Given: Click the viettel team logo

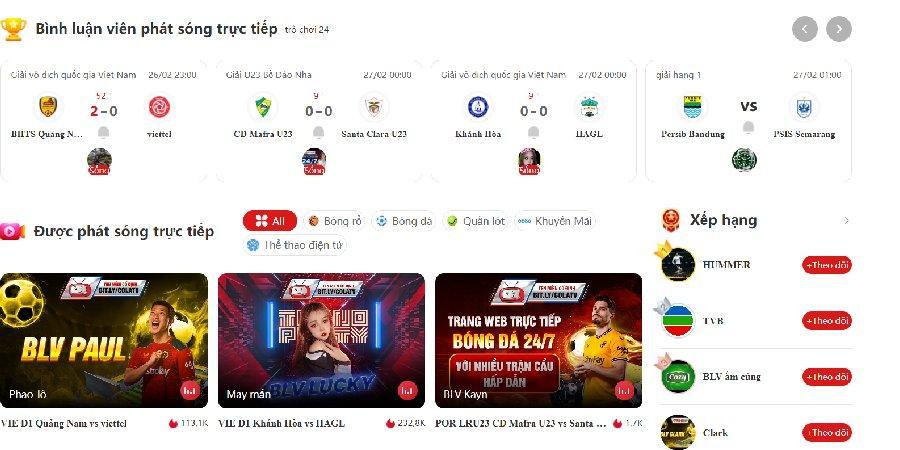Looking at the screenshot, I should point(159,107).
